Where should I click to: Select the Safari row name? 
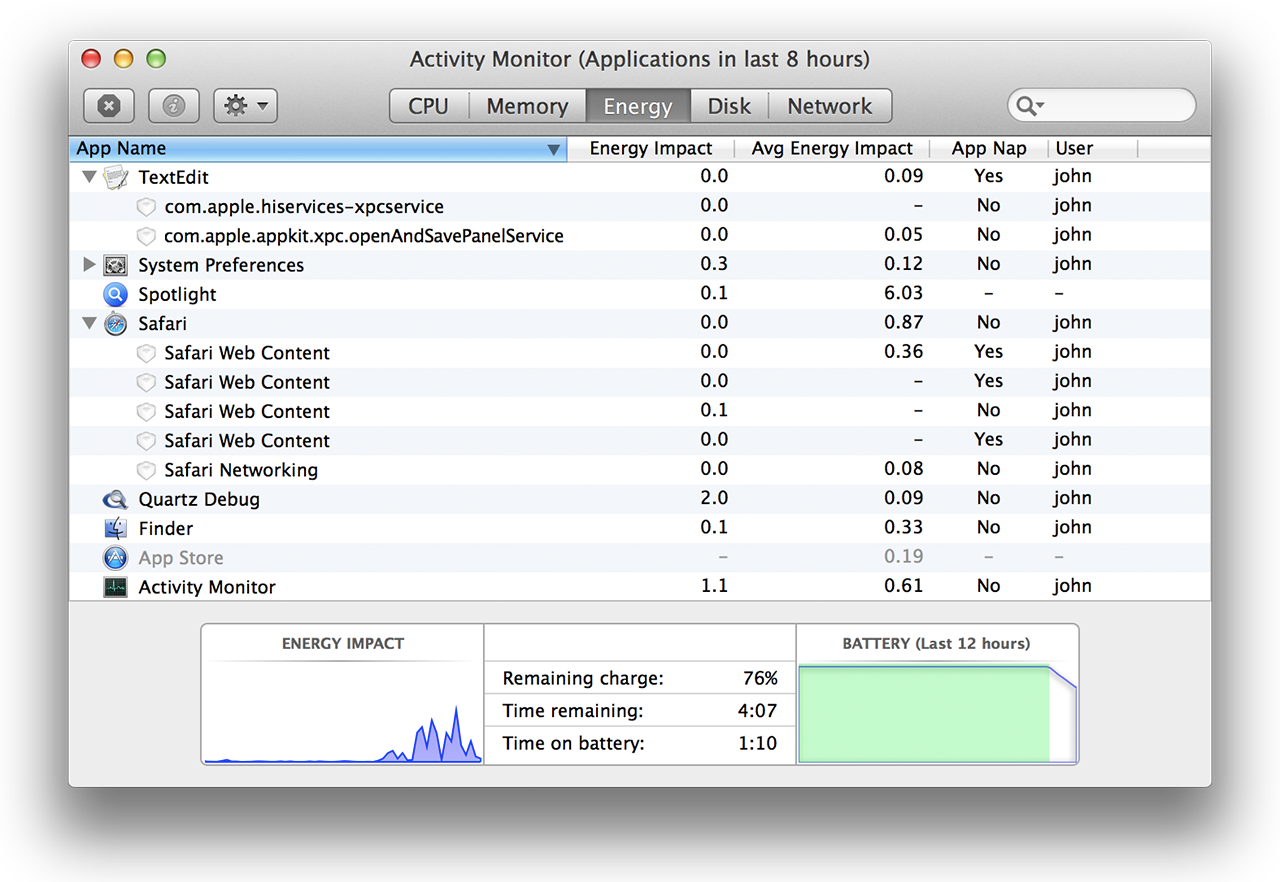pyautogui.click(x=162, y=323)
